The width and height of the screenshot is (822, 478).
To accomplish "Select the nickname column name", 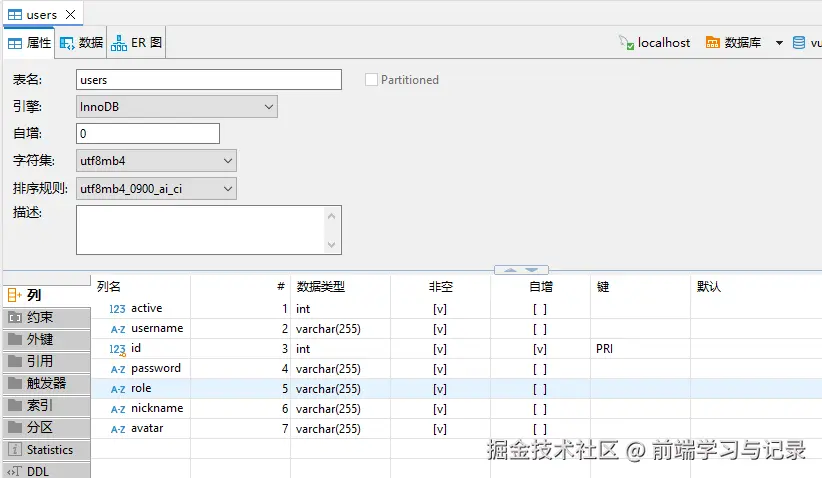I will point(157,408).
